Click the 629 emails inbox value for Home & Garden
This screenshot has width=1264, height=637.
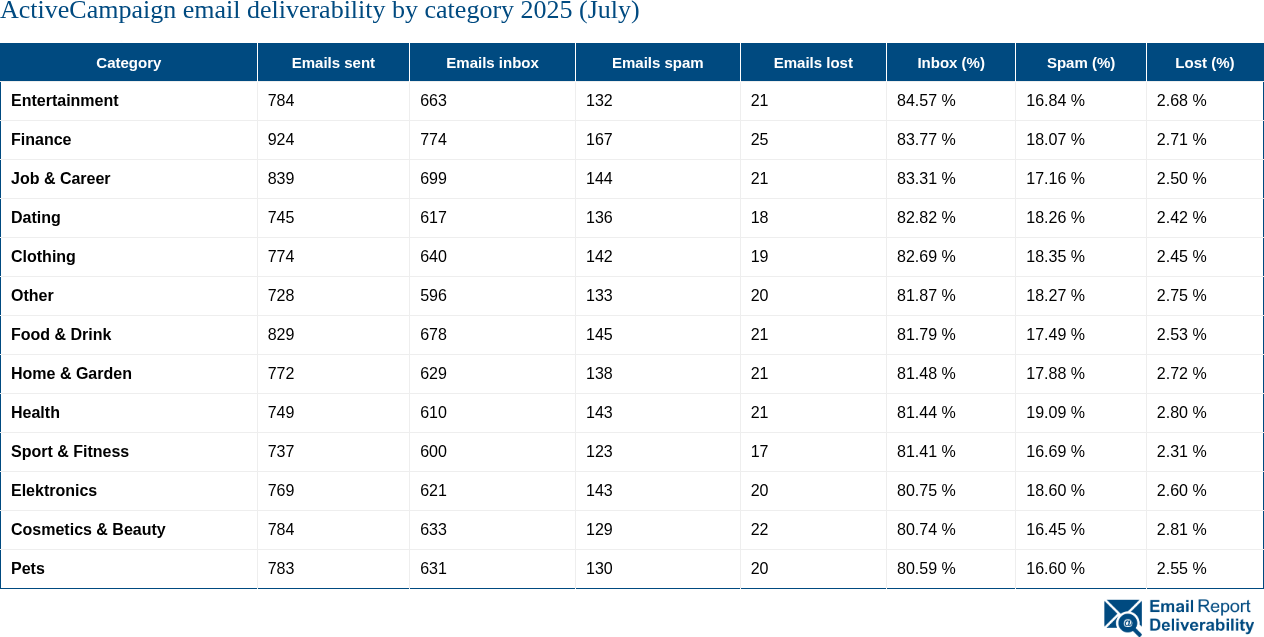(433, 374)
